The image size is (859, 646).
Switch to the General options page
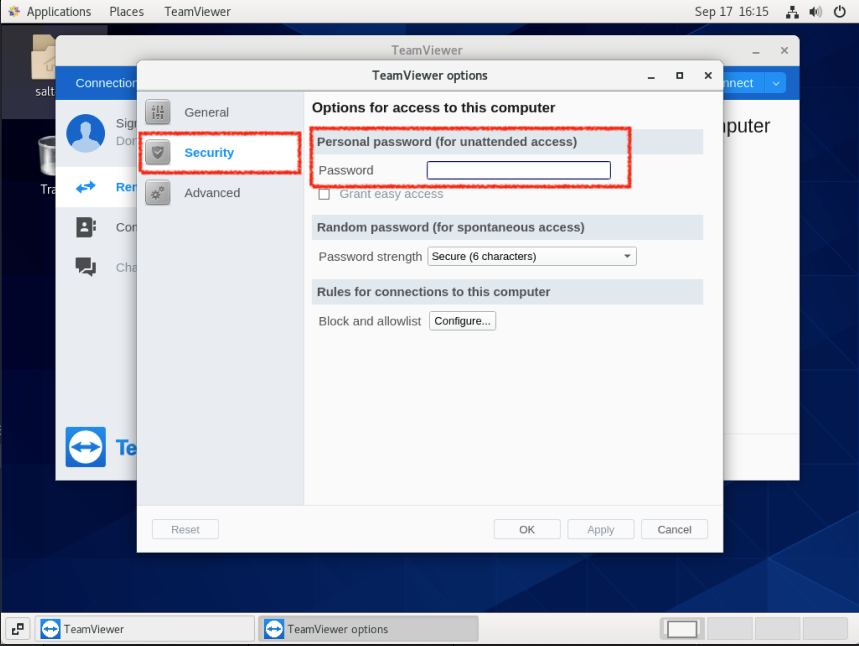tap(220, 112)
